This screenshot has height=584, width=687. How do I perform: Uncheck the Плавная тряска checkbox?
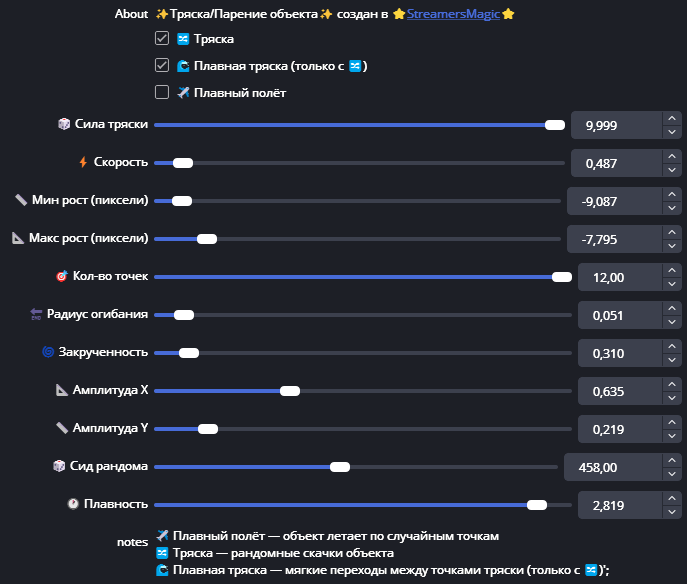[x=162, y=66]
